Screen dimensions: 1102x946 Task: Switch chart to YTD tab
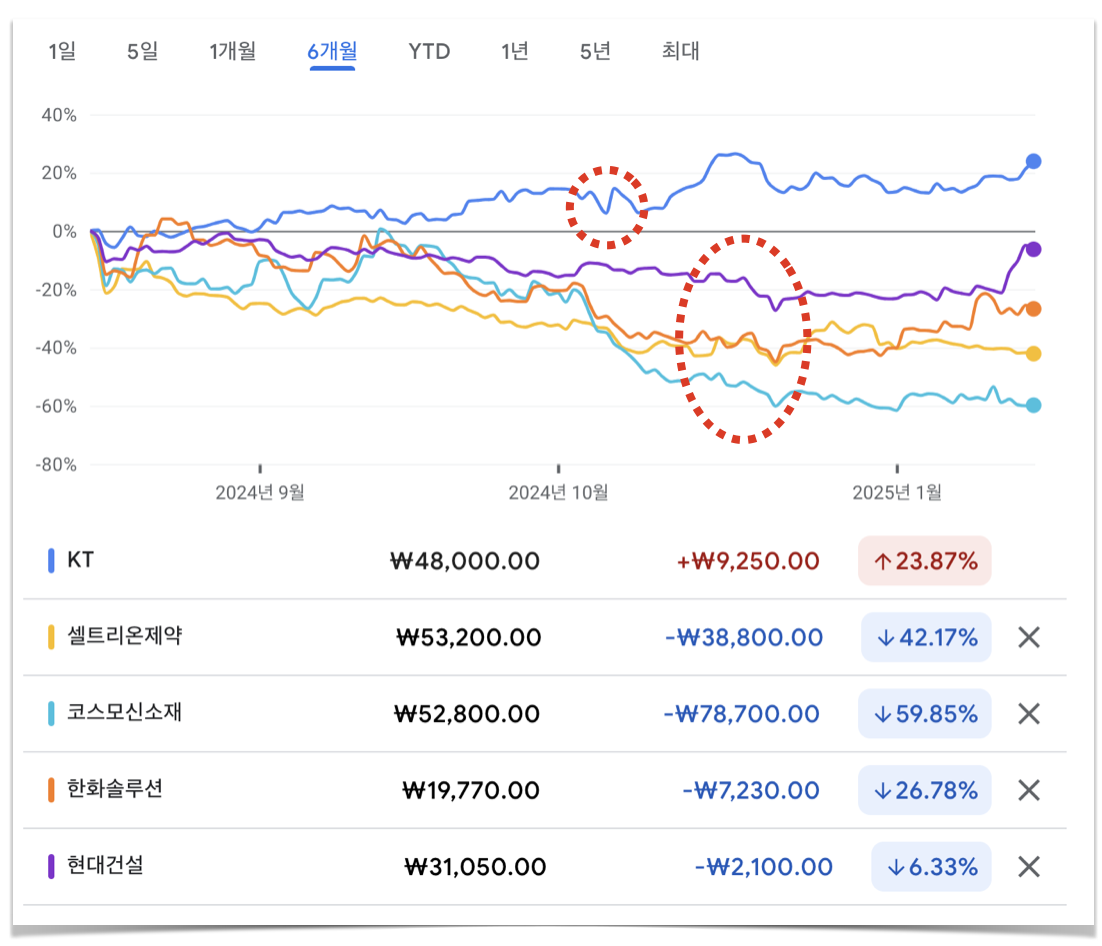(429, 51)
